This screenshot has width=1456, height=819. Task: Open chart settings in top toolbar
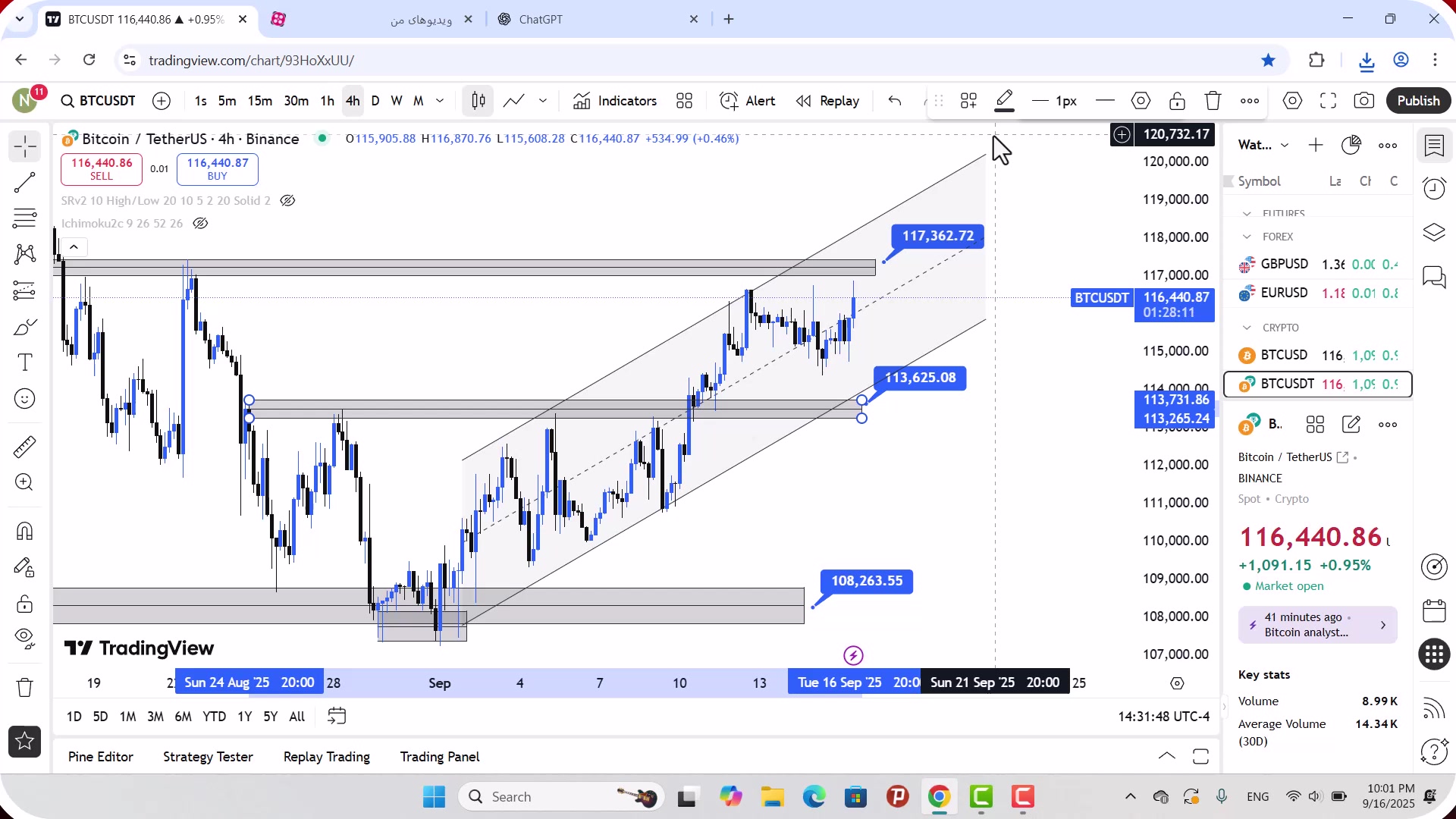click(1293, 101)
